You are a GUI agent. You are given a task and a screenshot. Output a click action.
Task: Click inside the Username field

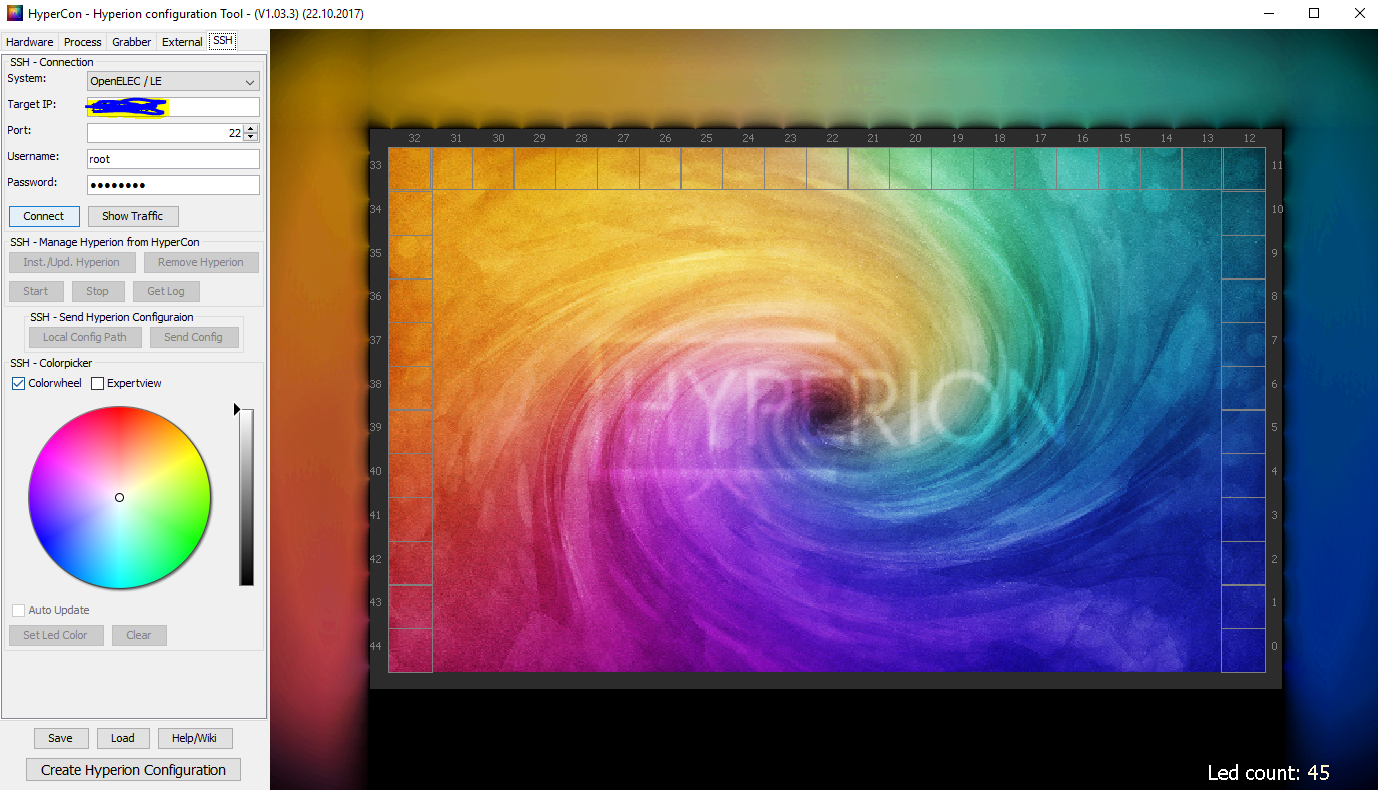(172, 158)
